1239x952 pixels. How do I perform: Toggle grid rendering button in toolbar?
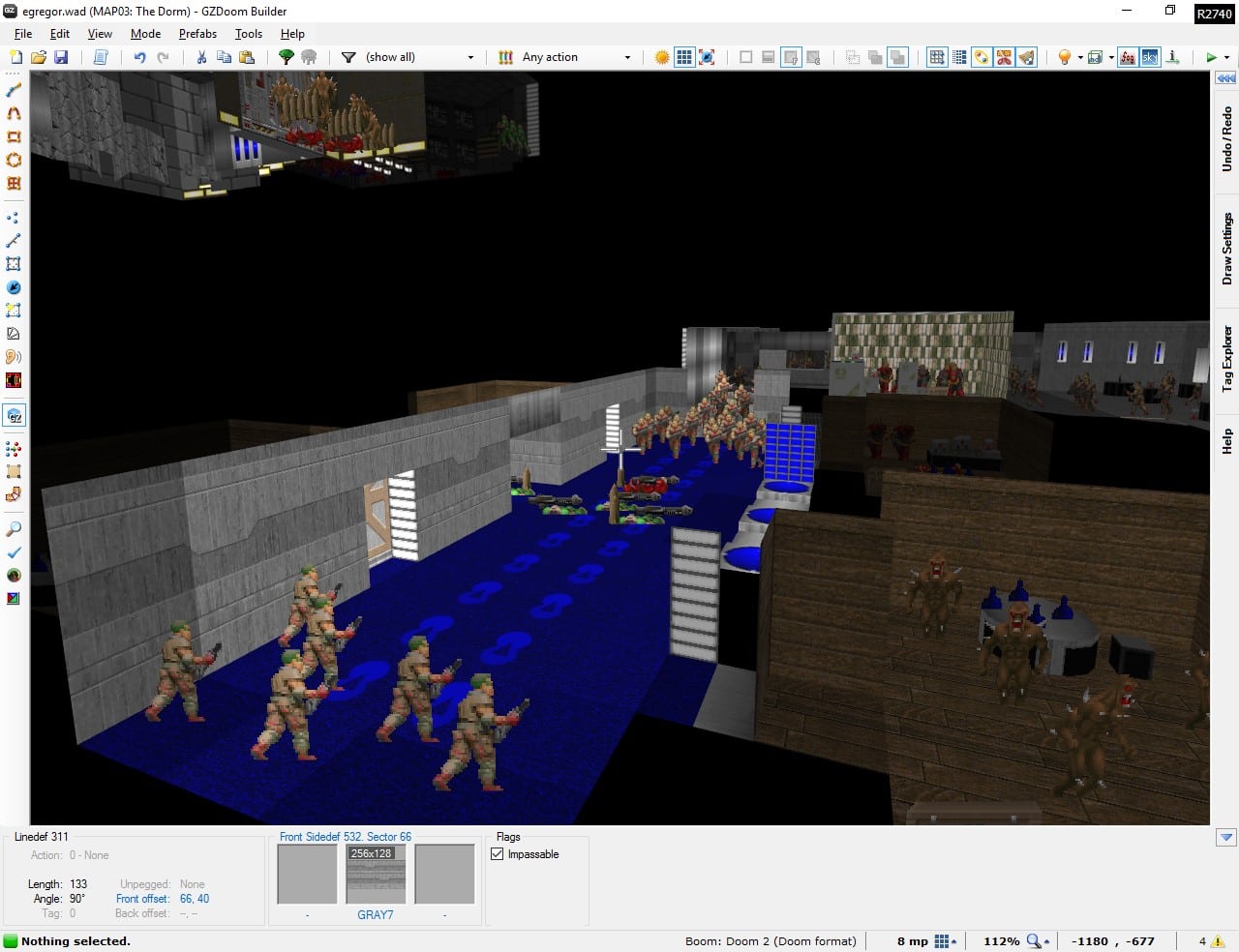[684, 57]
